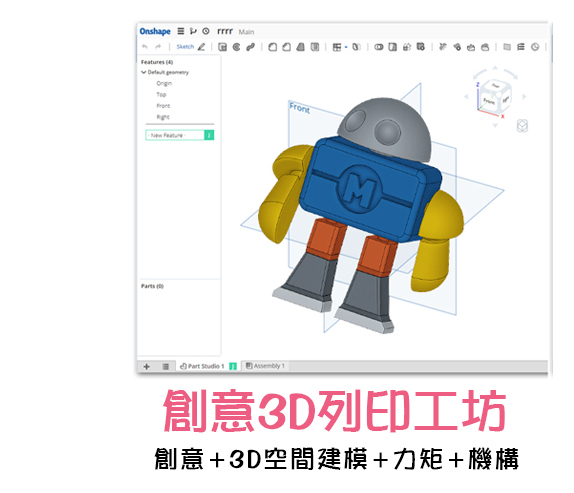Image resolution: width=574 pixels, height=493 pixels.
Task: Select the Fillet tool icon
Action: [x=272, y=47]
